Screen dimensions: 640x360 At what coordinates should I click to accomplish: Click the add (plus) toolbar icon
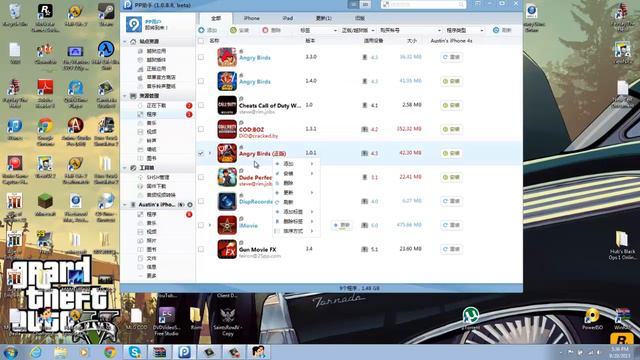[x=202, y=30]
